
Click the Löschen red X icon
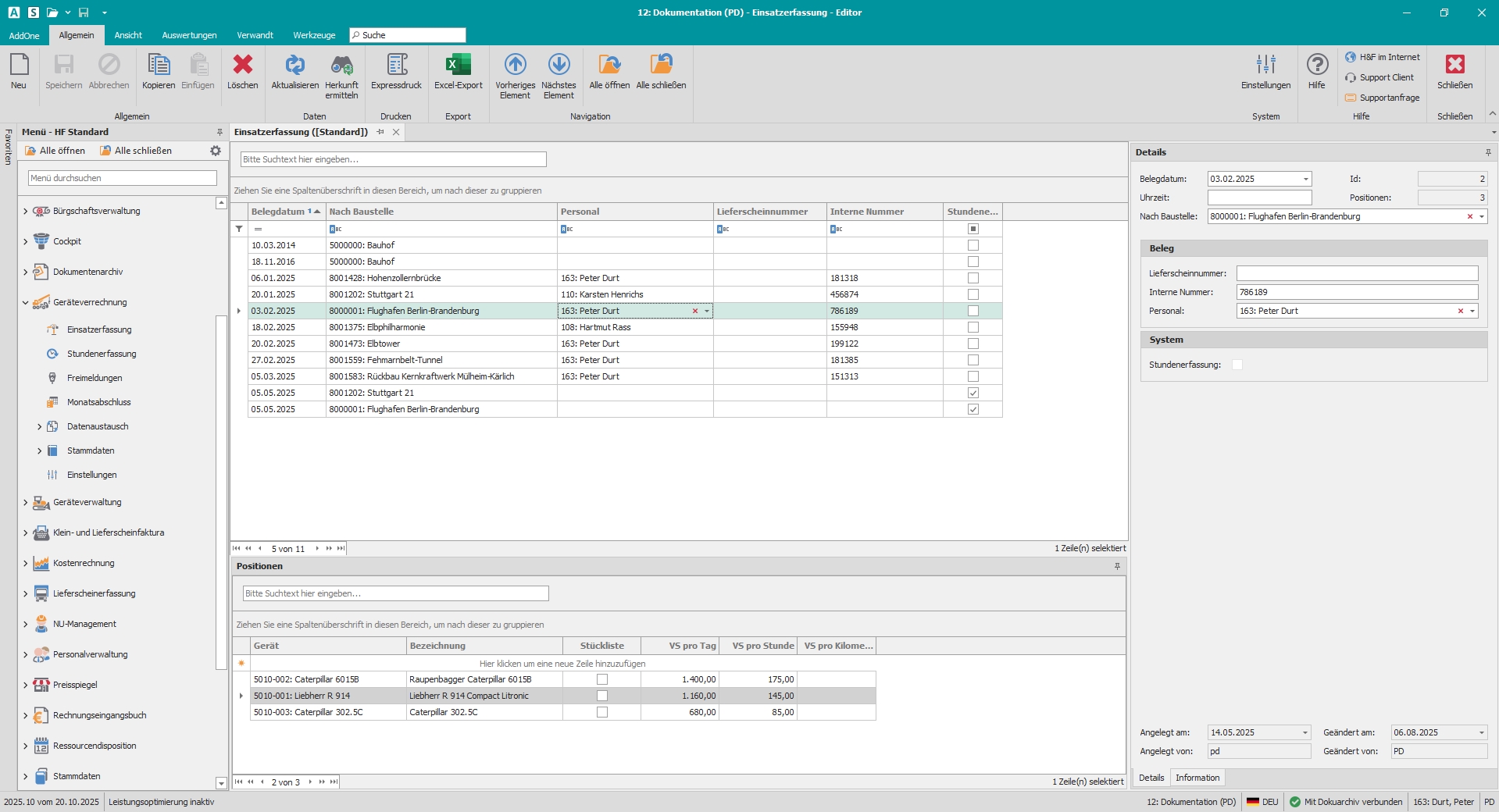click(242, 66)
